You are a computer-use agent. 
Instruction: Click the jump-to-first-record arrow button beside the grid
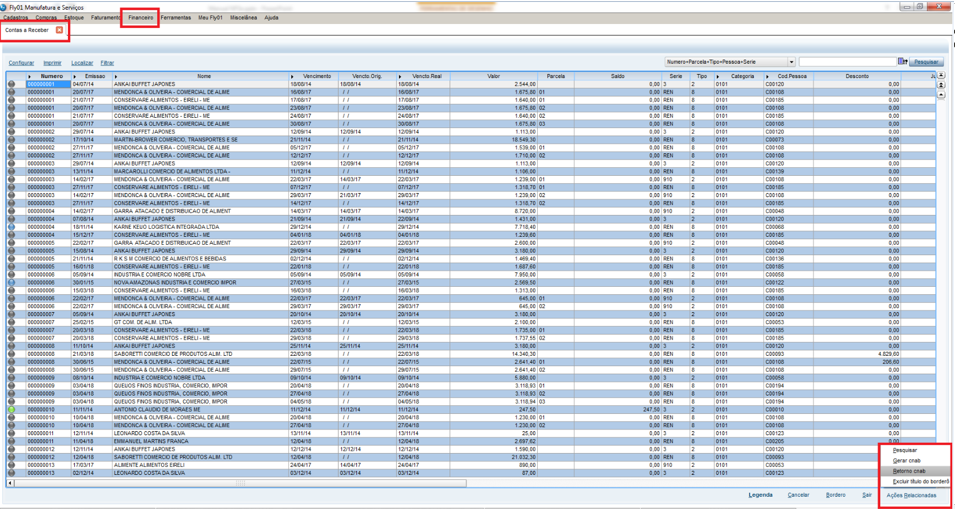pos(942,76)
